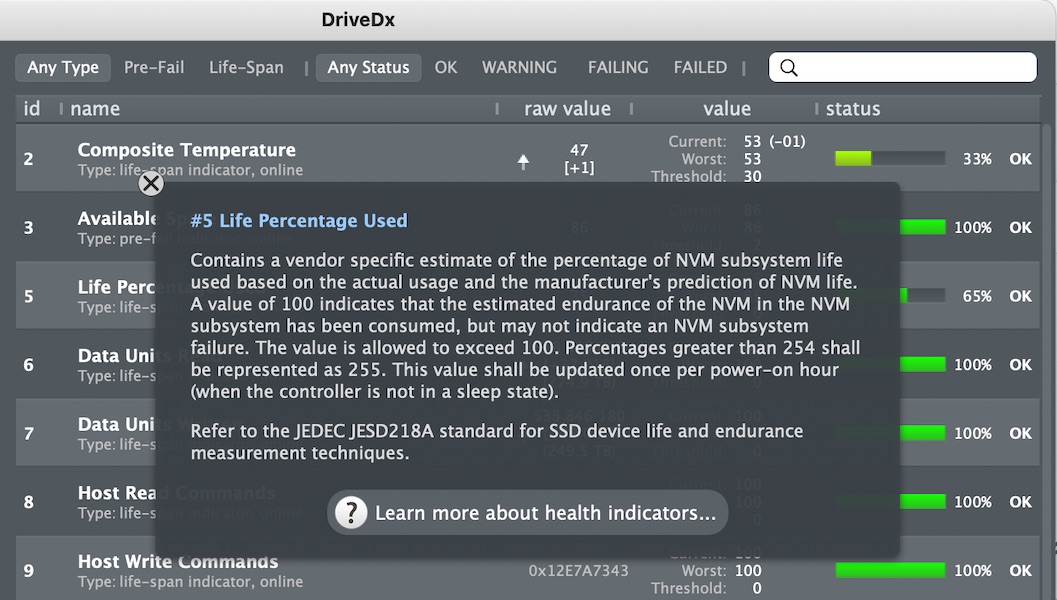Click the Composite Temperature raw value 47

pos(579,150)
